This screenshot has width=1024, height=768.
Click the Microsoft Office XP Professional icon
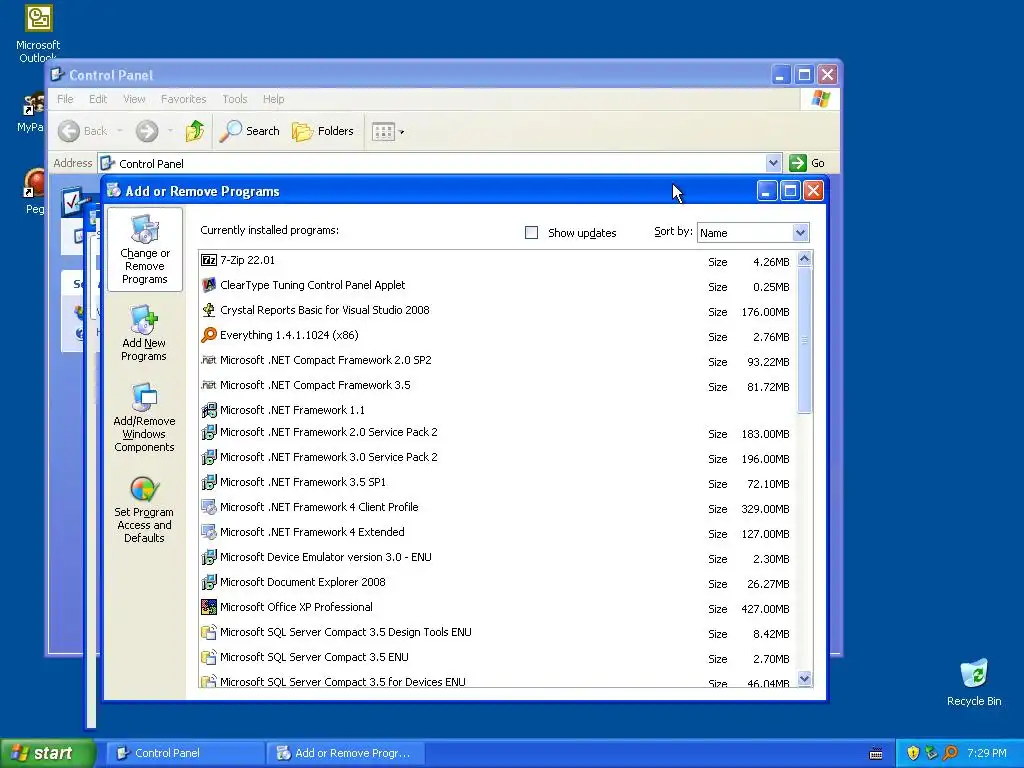point(208,607)
